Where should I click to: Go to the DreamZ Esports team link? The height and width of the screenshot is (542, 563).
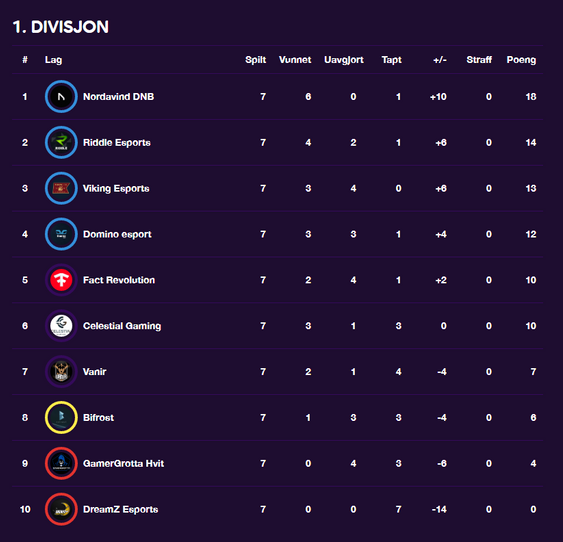[121, 509]
